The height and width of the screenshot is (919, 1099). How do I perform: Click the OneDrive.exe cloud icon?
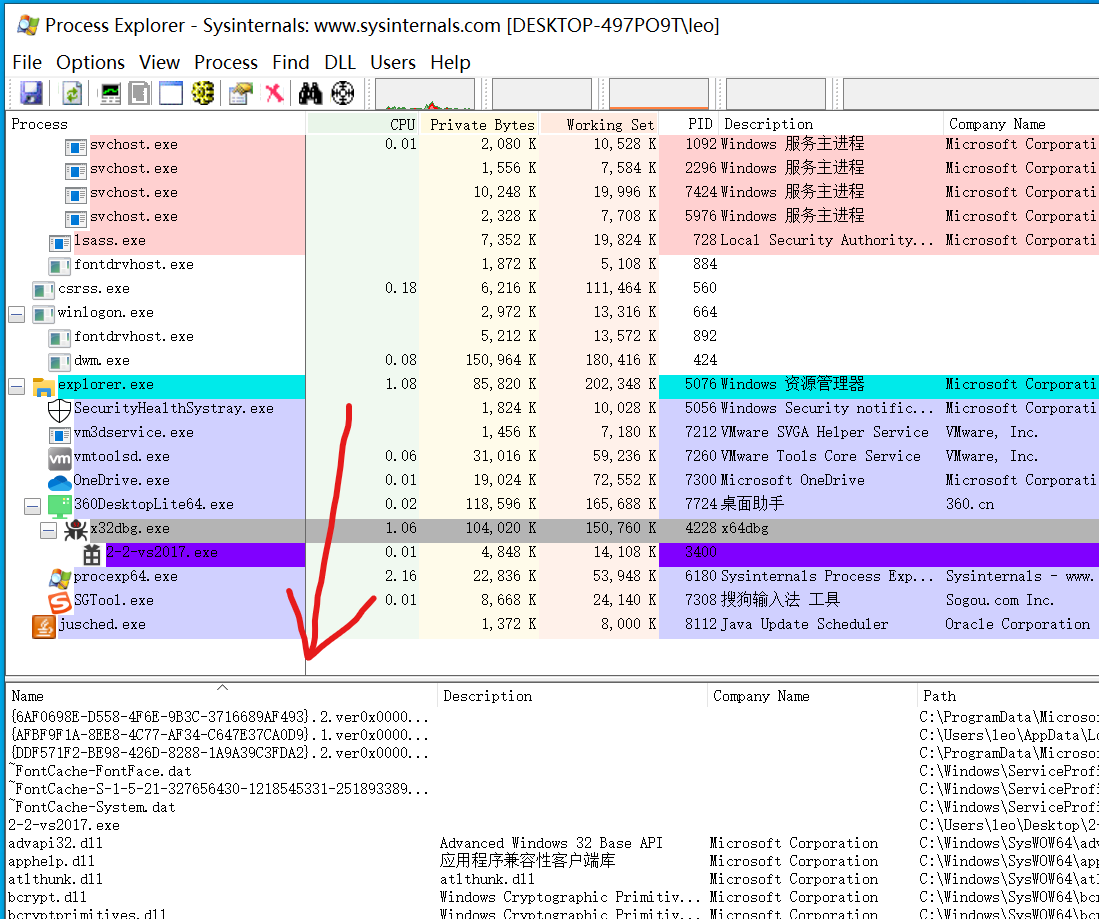point(58,480)
